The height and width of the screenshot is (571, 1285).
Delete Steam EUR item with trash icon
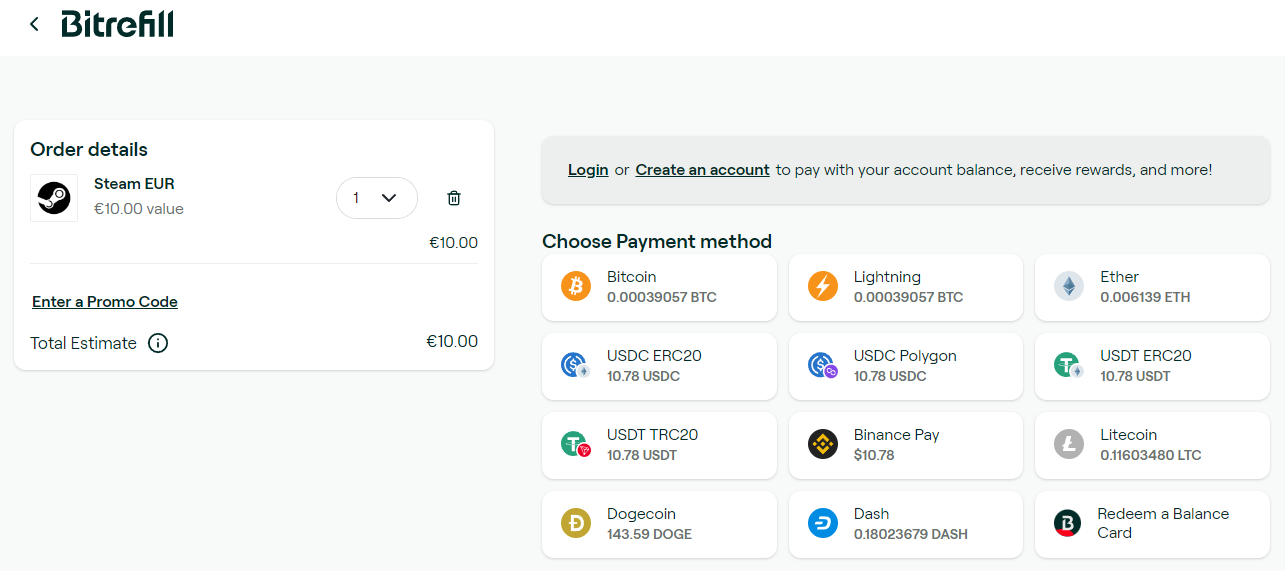pos(454,198)
